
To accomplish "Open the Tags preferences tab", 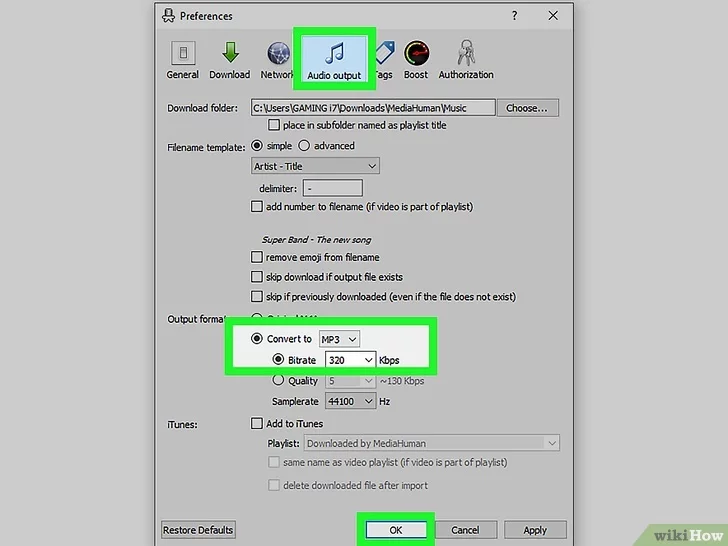I will [384, 60].
